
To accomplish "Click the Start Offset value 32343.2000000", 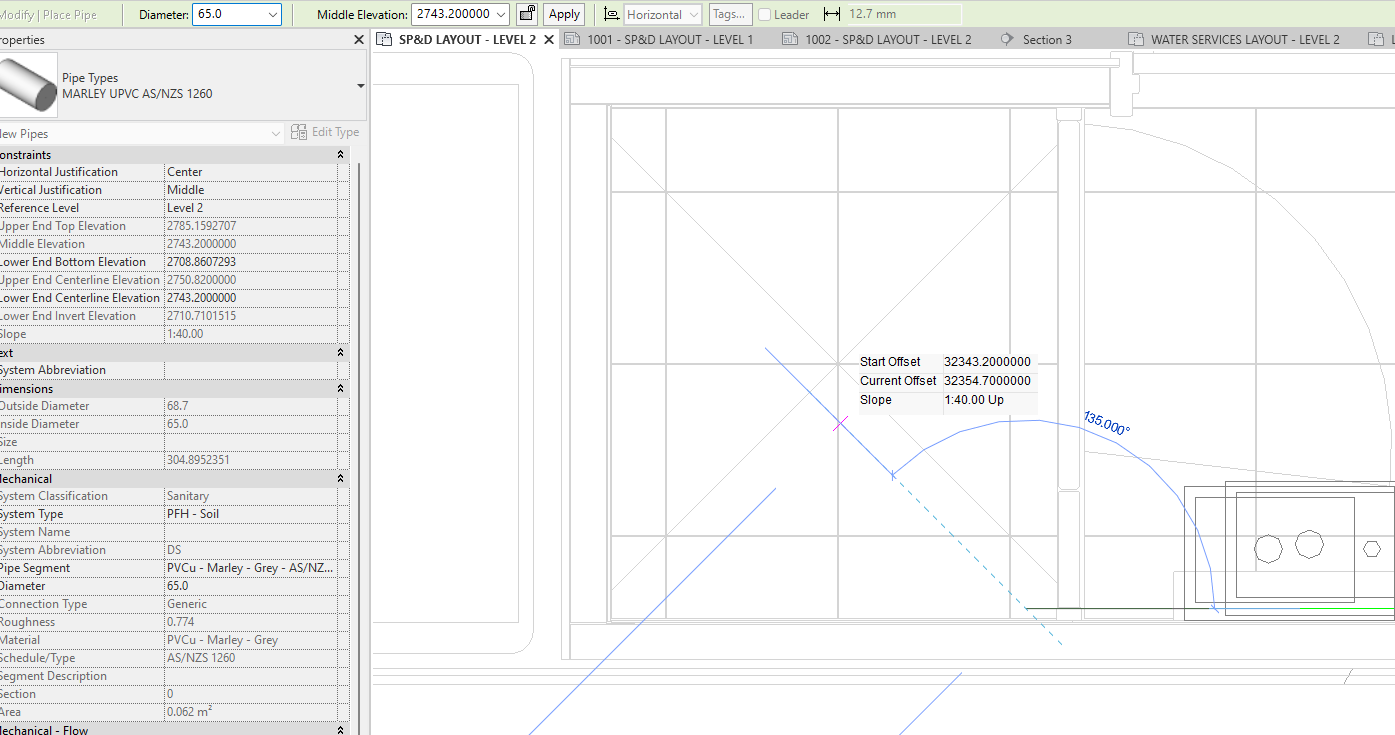I will tap(987, 362).
